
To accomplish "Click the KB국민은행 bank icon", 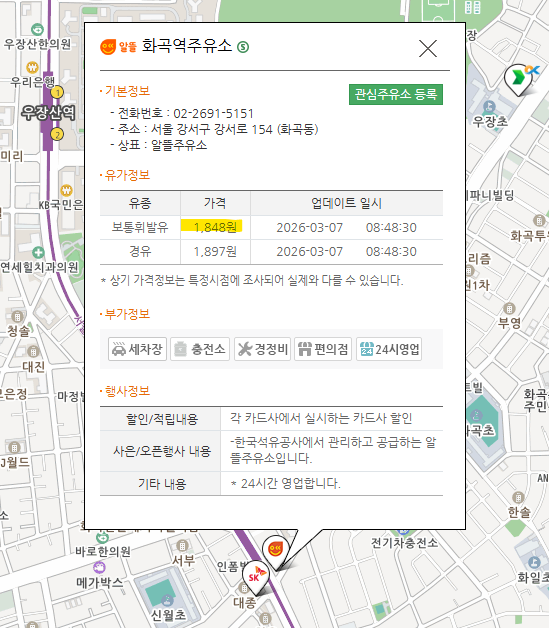I will [x=66, y=190].
